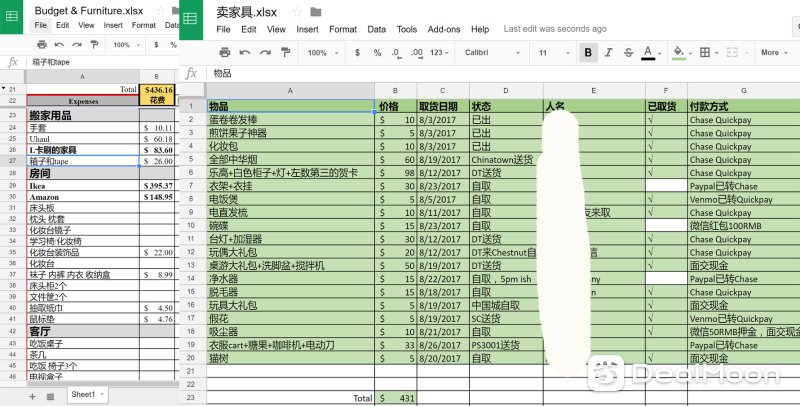
Task: Open text color picker (A) in 卖家具.xlsx
Action: pos(650,53)
